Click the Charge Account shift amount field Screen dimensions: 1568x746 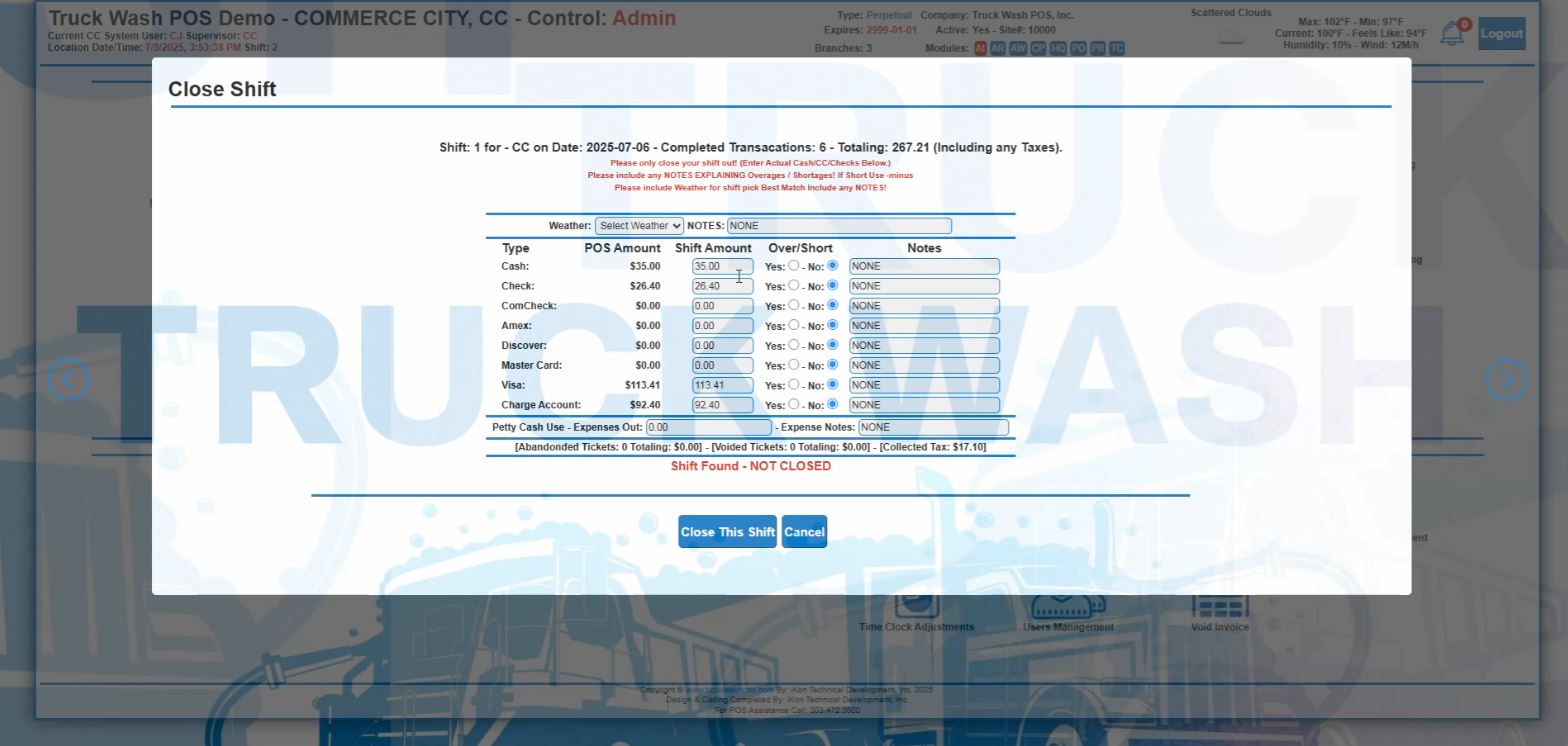[x=723, y=405]
